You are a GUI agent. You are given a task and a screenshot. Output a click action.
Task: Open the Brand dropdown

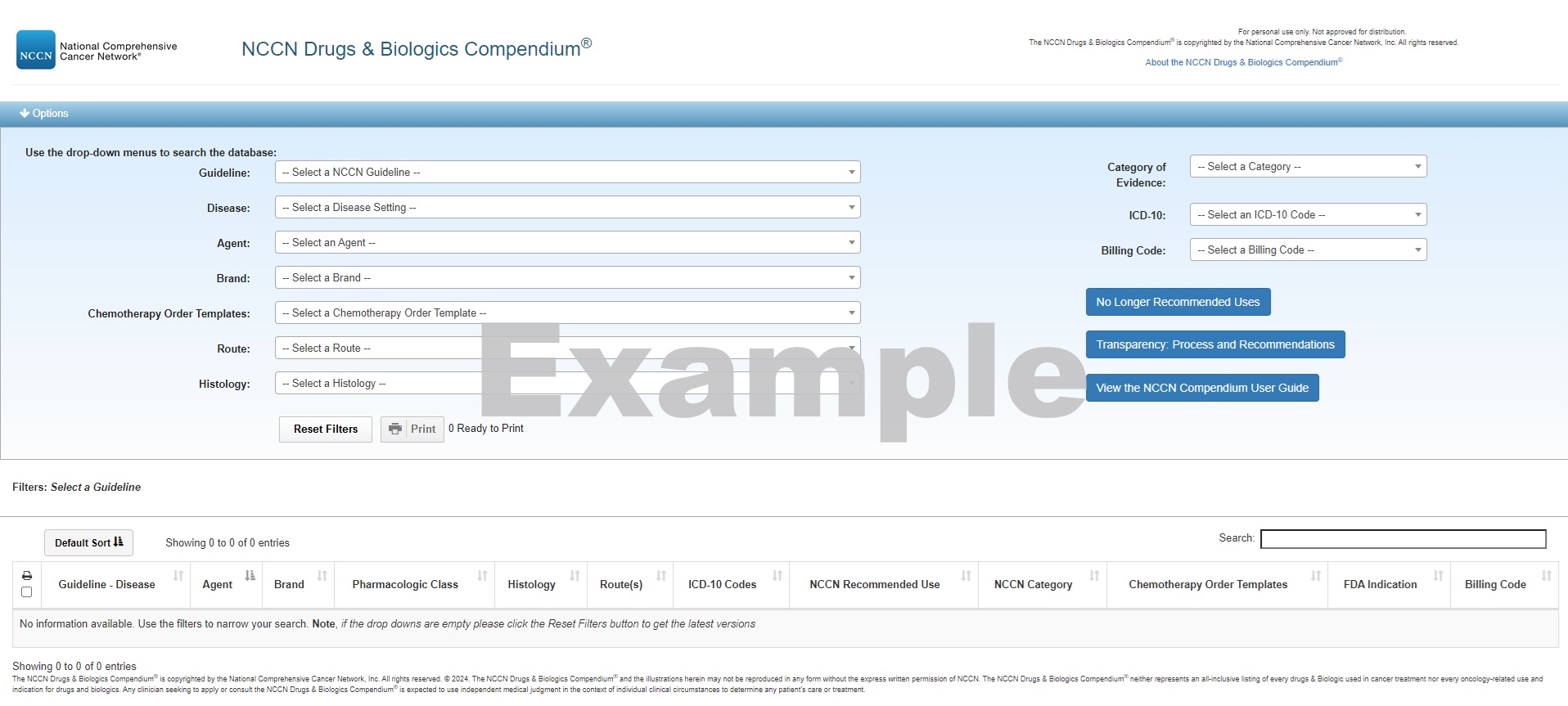coord(568,277)
